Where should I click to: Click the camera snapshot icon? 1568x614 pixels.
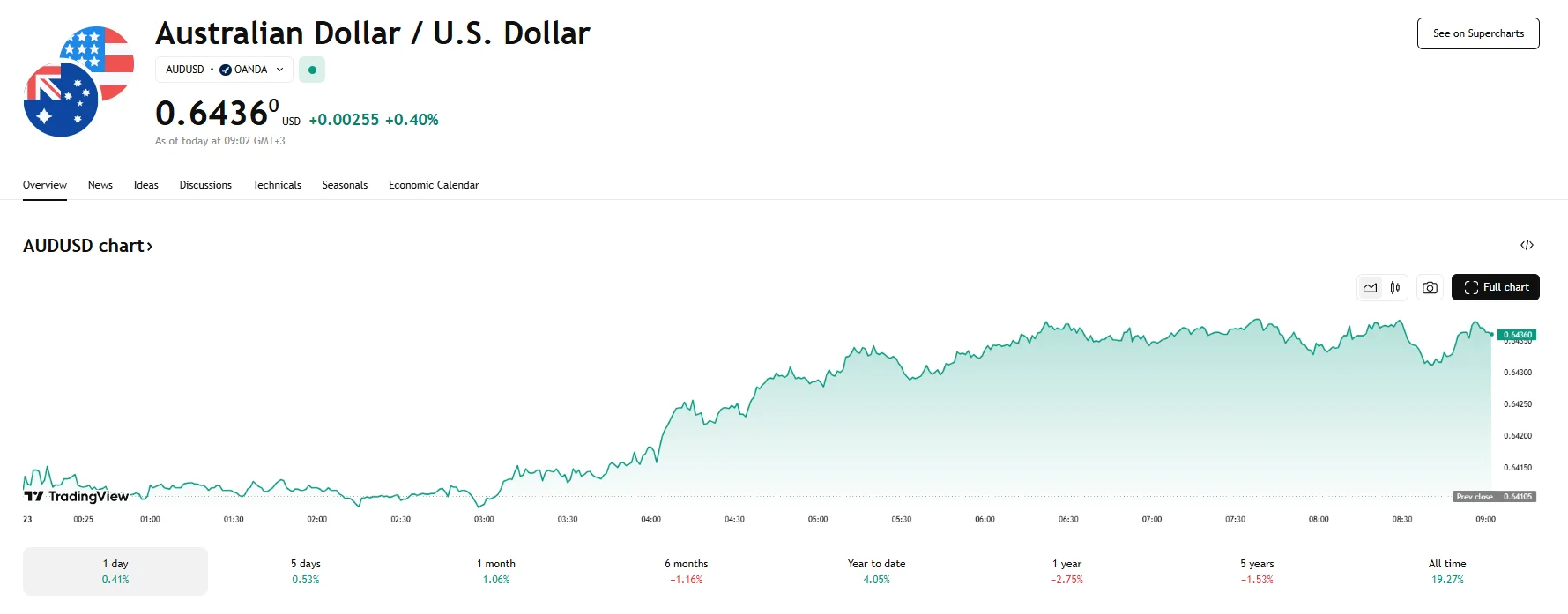1430,288
